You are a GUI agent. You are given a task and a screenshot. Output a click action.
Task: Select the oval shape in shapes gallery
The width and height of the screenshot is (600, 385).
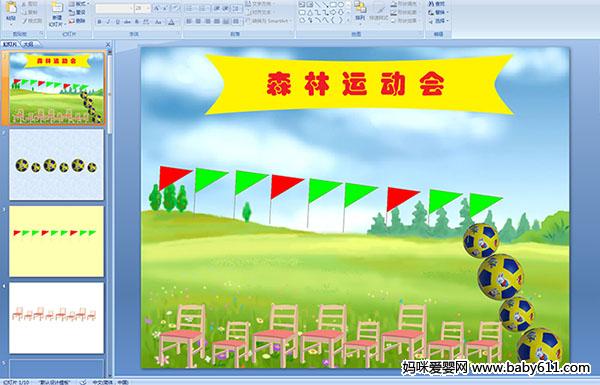pos(341,4)
